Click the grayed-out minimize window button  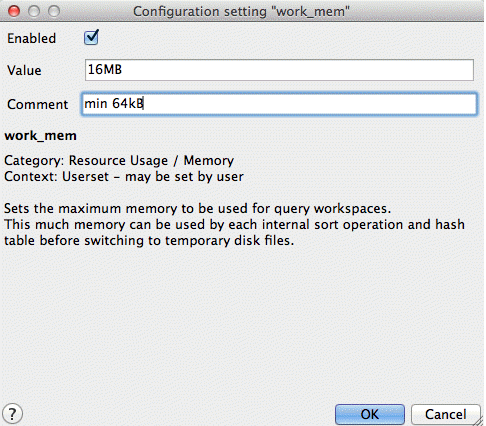click(34, 11)
